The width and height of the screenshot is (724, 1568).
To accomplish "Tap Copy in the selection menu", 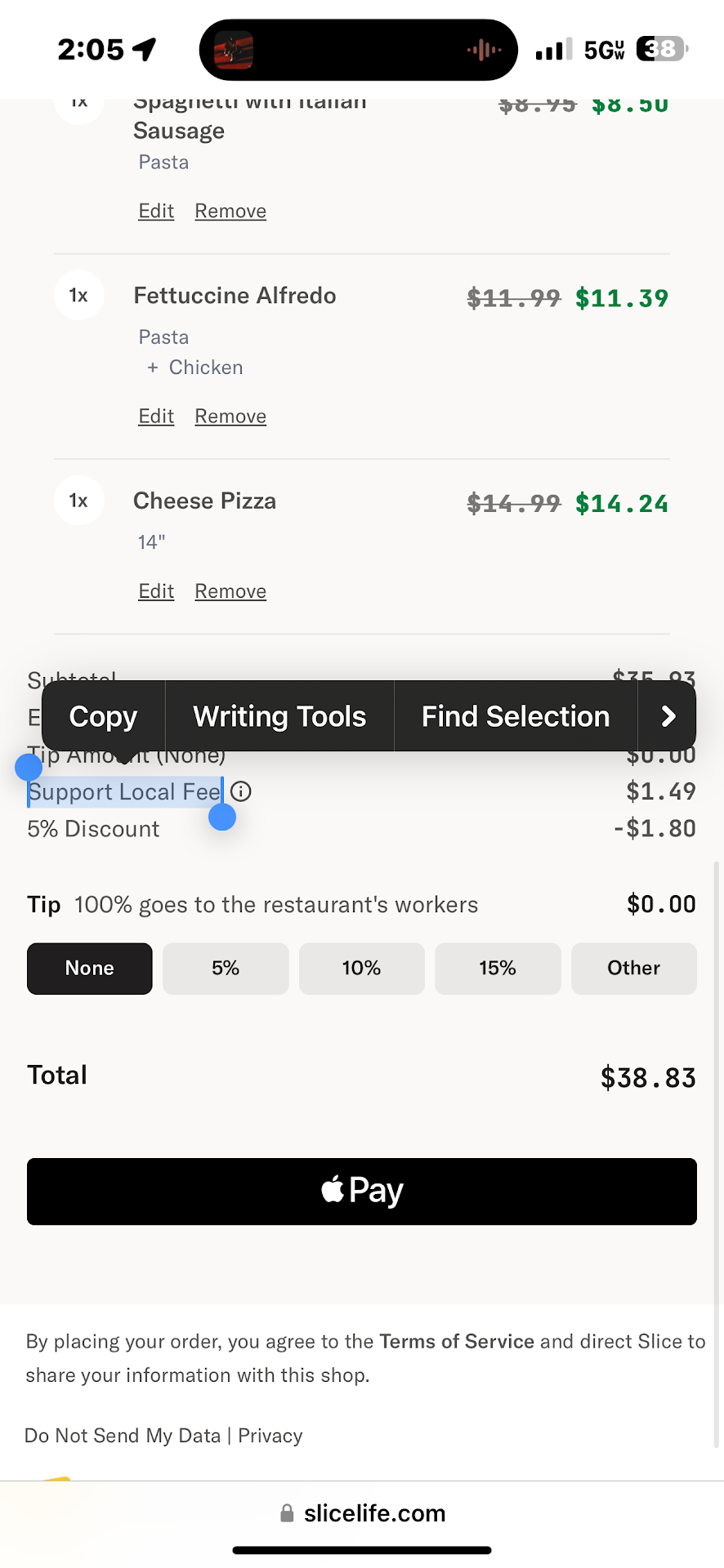I will [x=104, y=716].
